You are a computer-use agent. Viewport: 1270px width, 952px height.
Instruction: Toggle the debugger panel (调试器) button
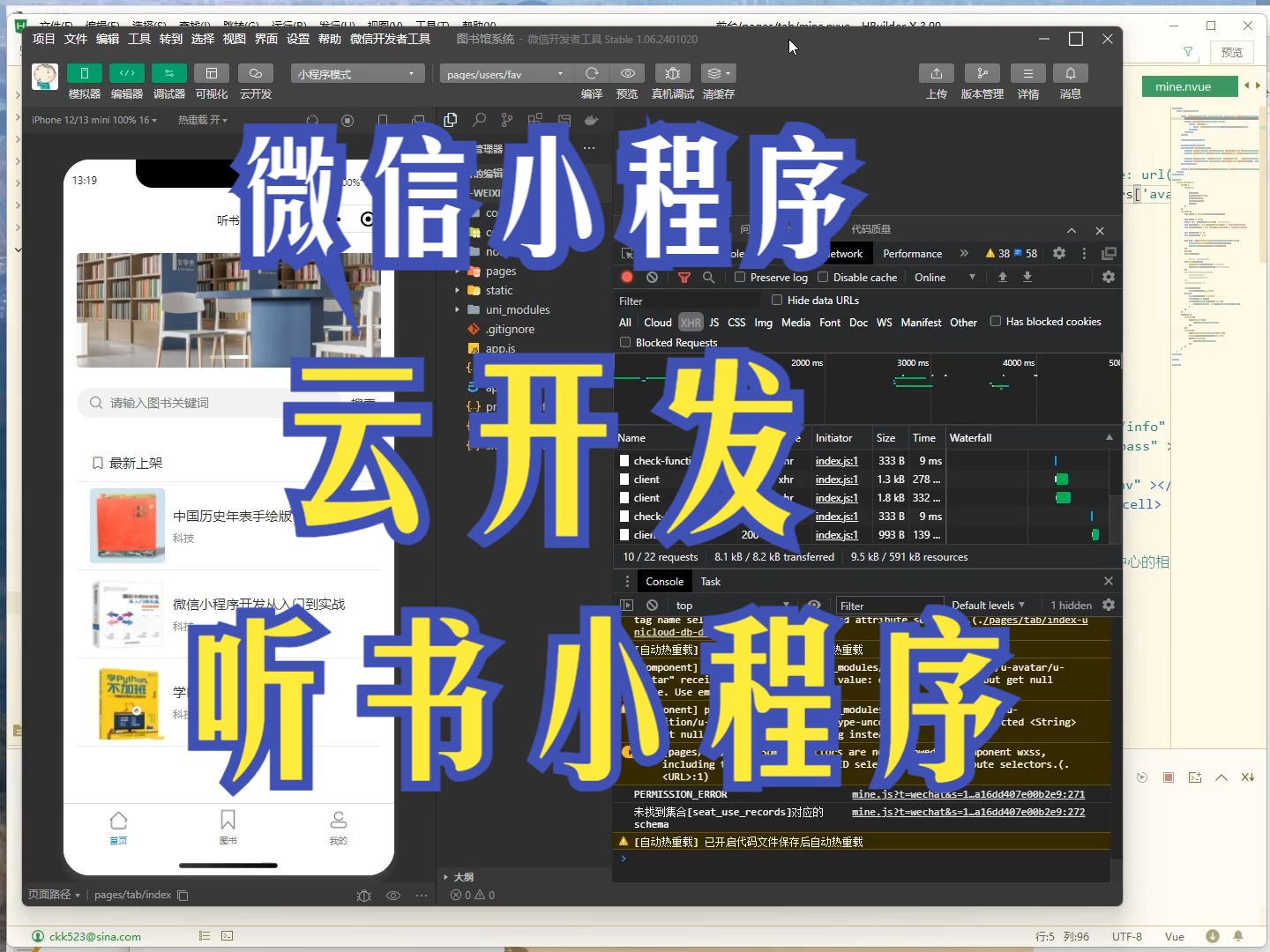click(x=169, y=73)
